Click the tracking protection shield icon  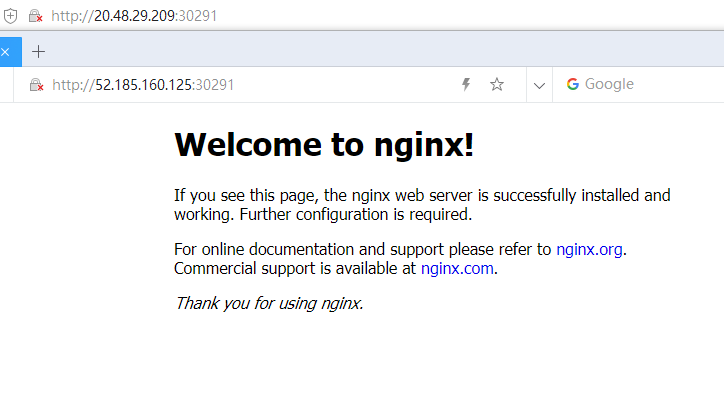click(11, 16)
